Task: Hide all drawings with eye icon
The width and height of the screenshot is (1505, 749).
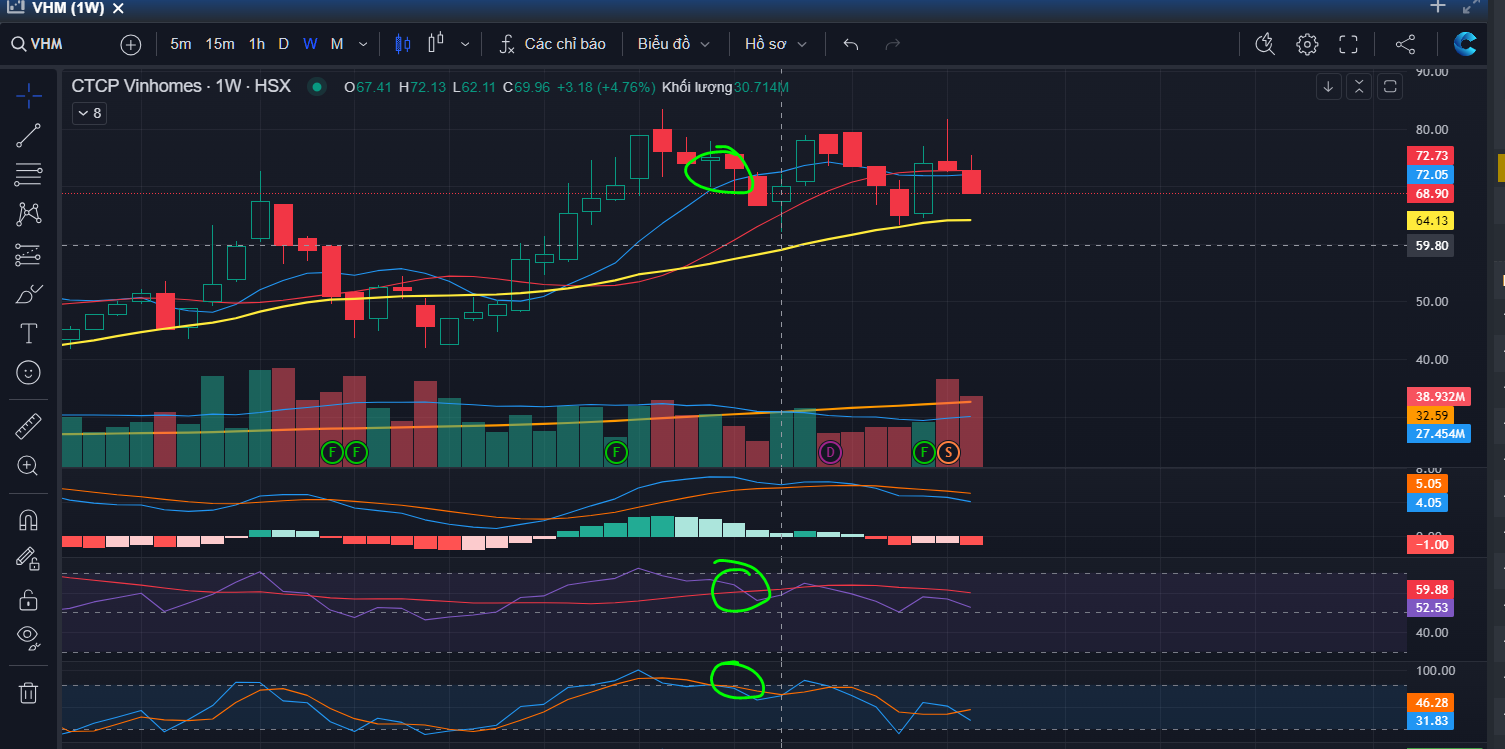Action: point(28,637)
